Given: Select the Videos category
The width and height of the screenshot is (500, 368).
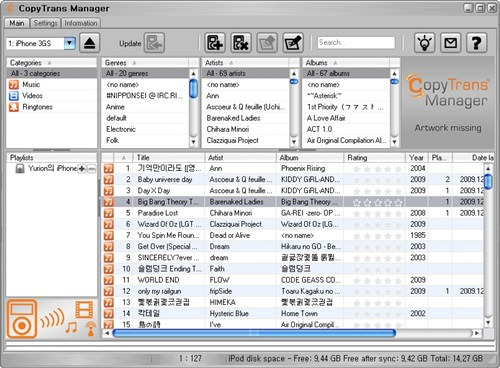Looking at the screenshot, I should click(32, 96).
